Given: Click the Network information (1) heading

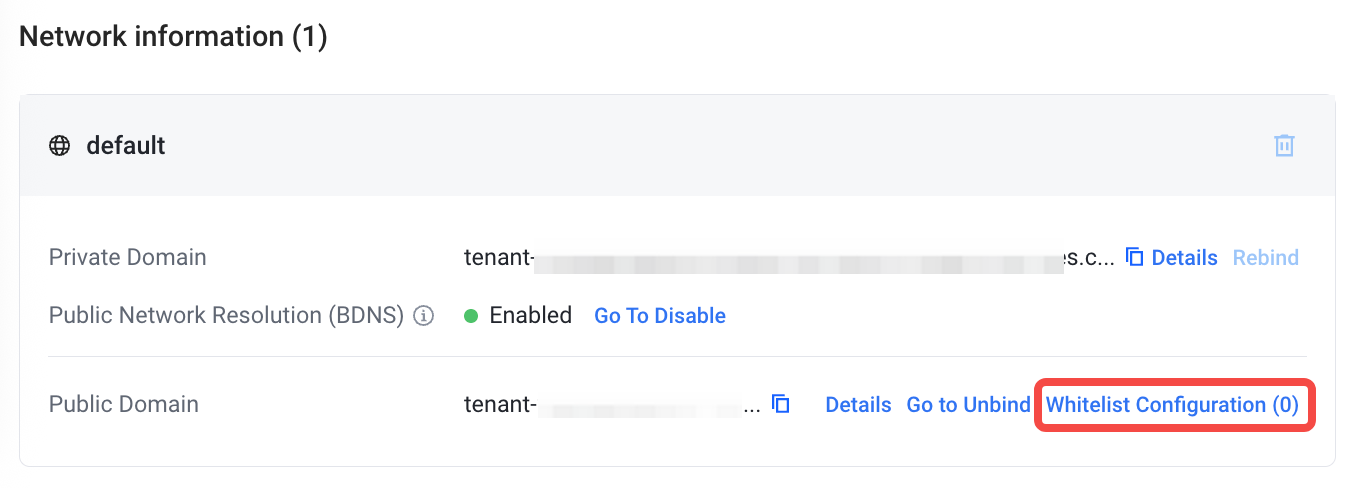Looking at the screenshot, I should [x=173, y=37].
